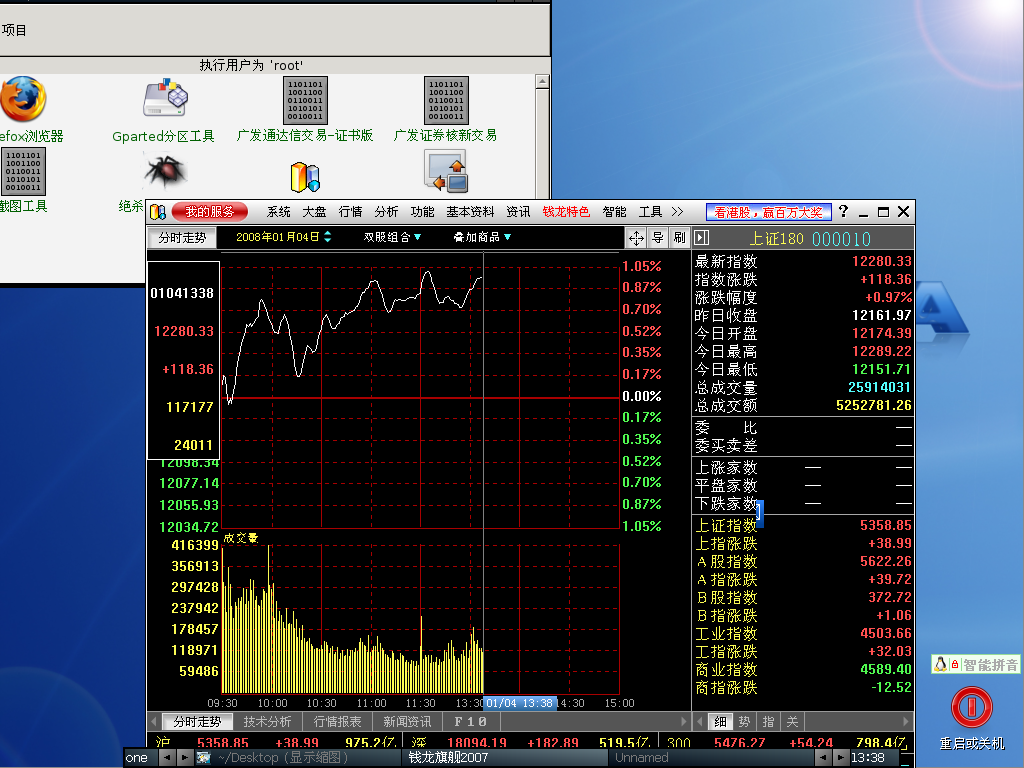The height and width of the screenshot is (768, 1024).
Task: Click the 智能拼音 input method indicator
Action: tap(975, 665)
